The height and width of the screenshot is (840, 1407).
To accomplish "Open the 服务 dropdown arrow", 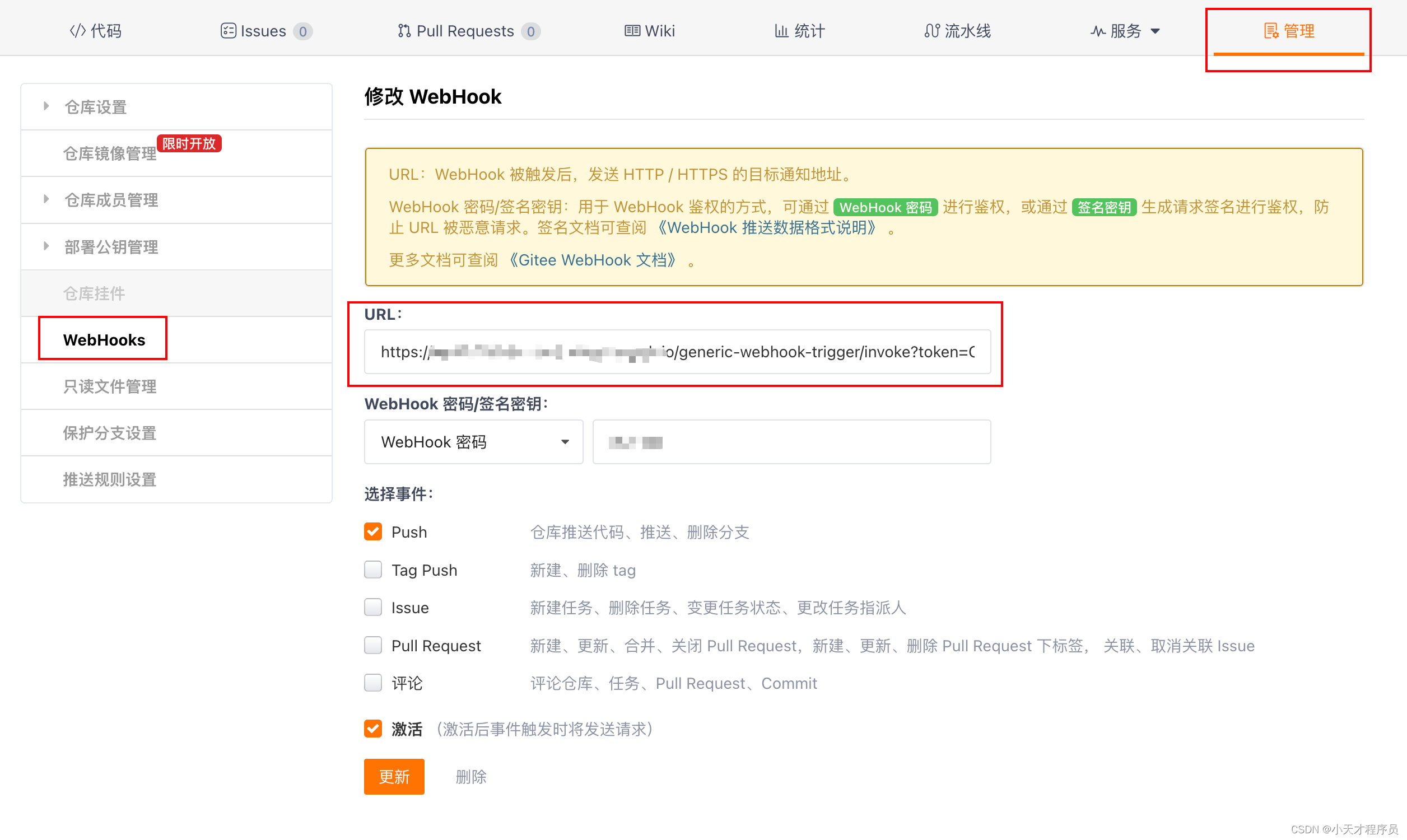I will click(1155, 31).
